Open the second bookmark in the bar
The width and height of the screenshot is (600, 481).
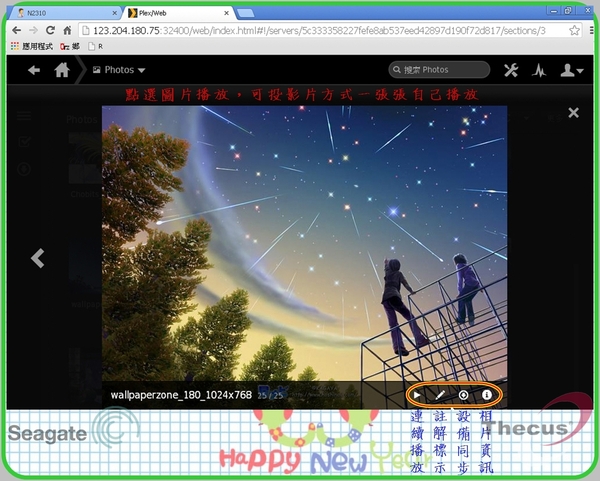click(70, 46)
